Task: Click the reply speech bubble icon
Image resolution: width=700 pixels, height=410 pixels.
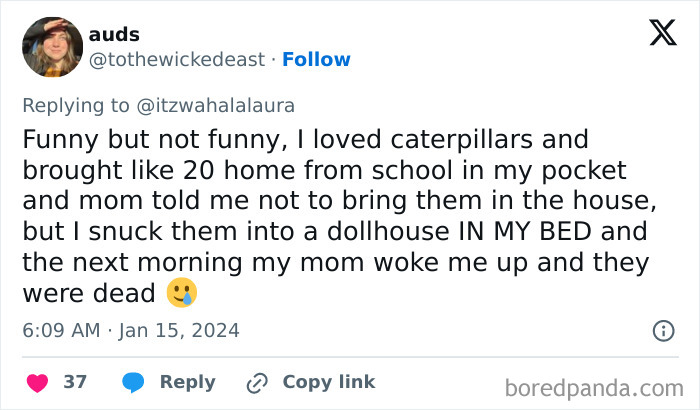Action: tap(133, 382)
